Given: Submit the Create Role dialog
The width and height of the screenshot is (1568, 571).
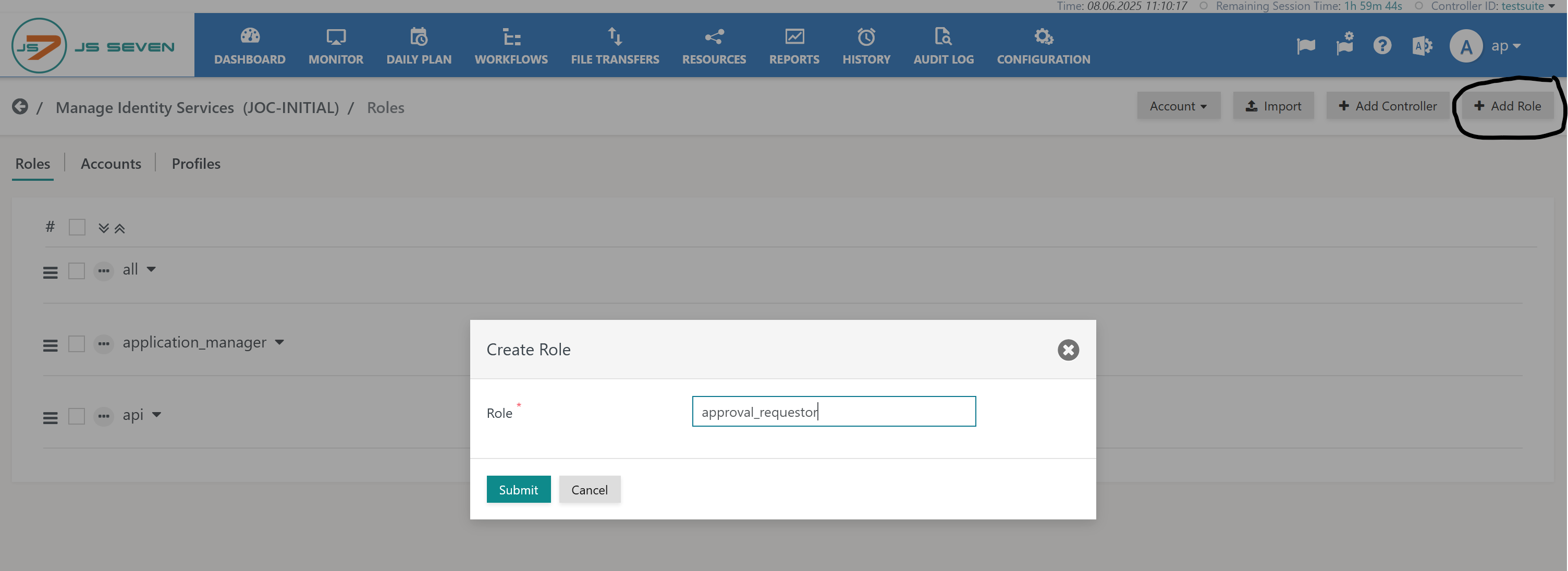Looking at the screenshot, I should point(518,490).
